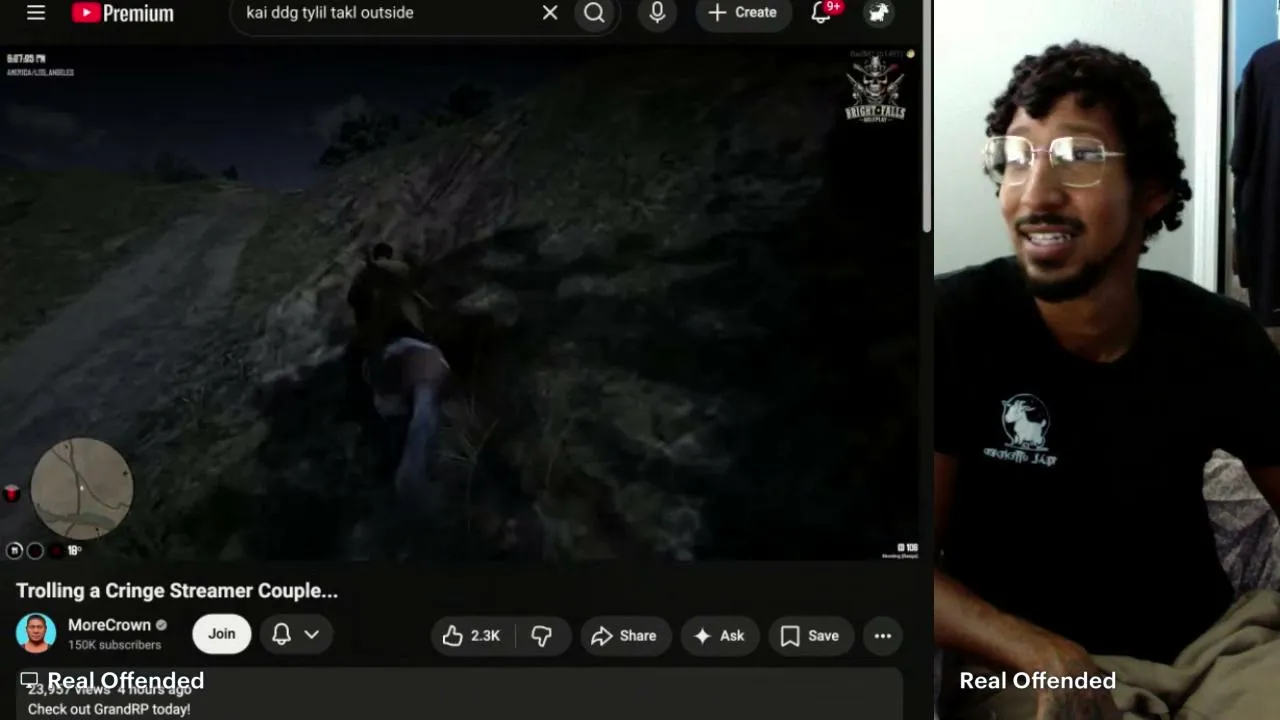The height and width of the screenshot is (720, 1280).
Task: Open the MoreCrown channel name link
Action: [109, 625]
